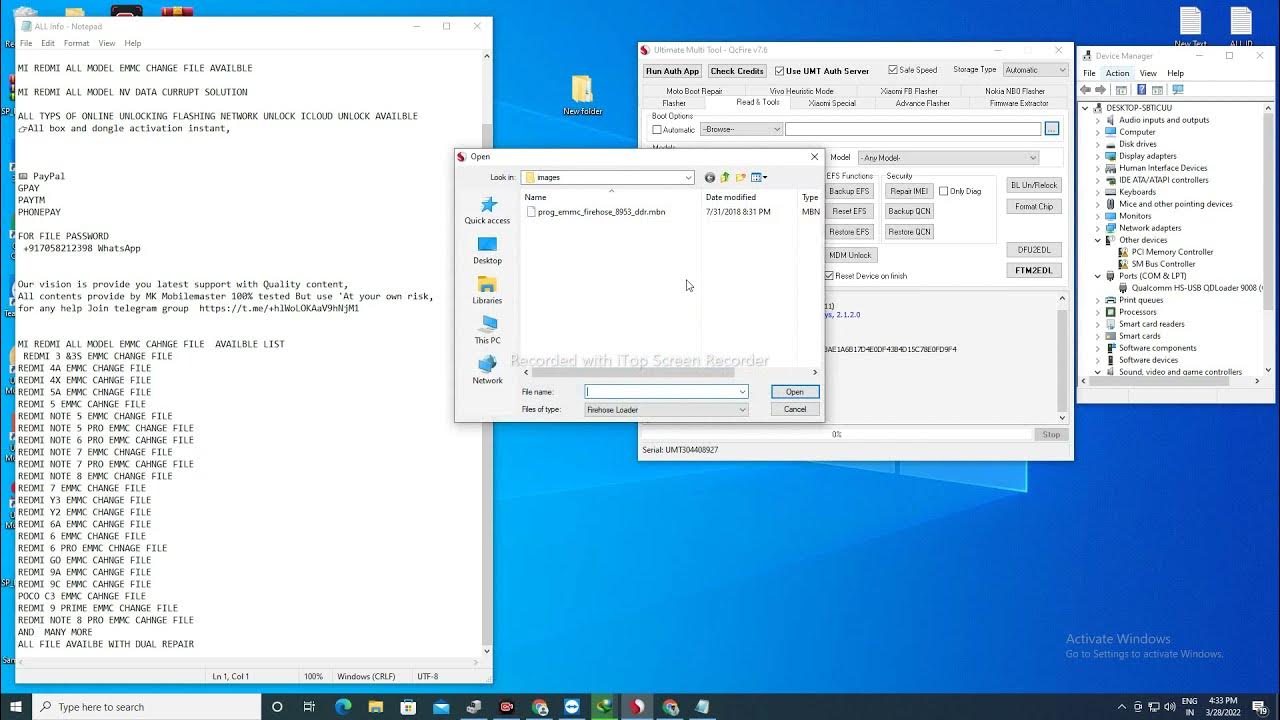Click FTM2EDL button
This screenshot has height=720, width=1280.
point(1033,270)
